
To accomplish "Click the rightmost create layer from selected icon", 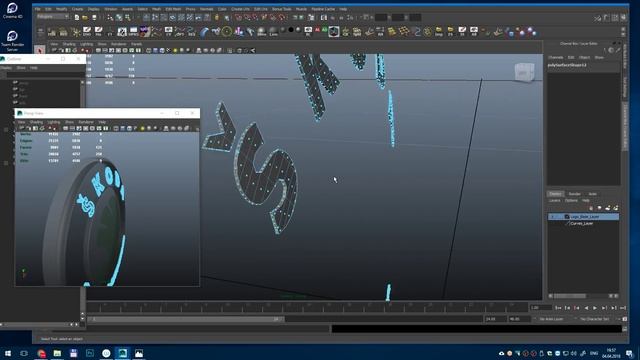I will pos(616,208).
